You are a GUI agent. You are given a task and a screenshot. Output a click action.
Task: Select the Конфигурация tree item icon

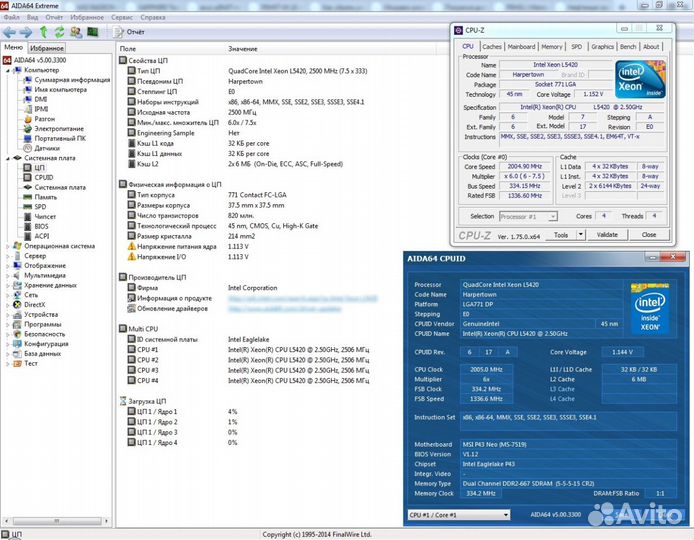[17, 343]
